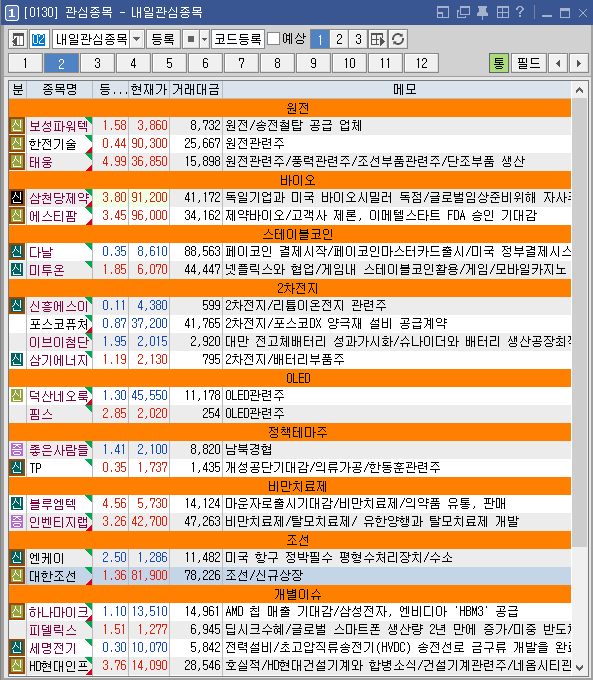Viewport: 593px width, 680px height.
Task: Toggle the green 통 button
Action: coord(499,63)
